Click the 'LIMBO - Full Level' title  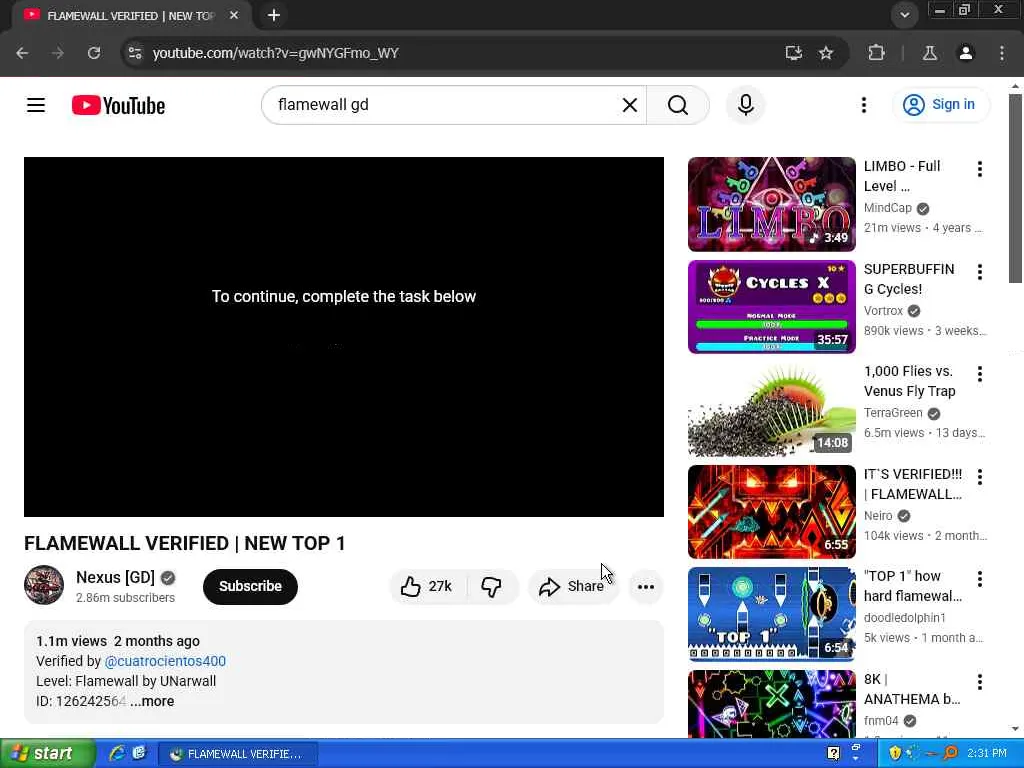[902, 176]
